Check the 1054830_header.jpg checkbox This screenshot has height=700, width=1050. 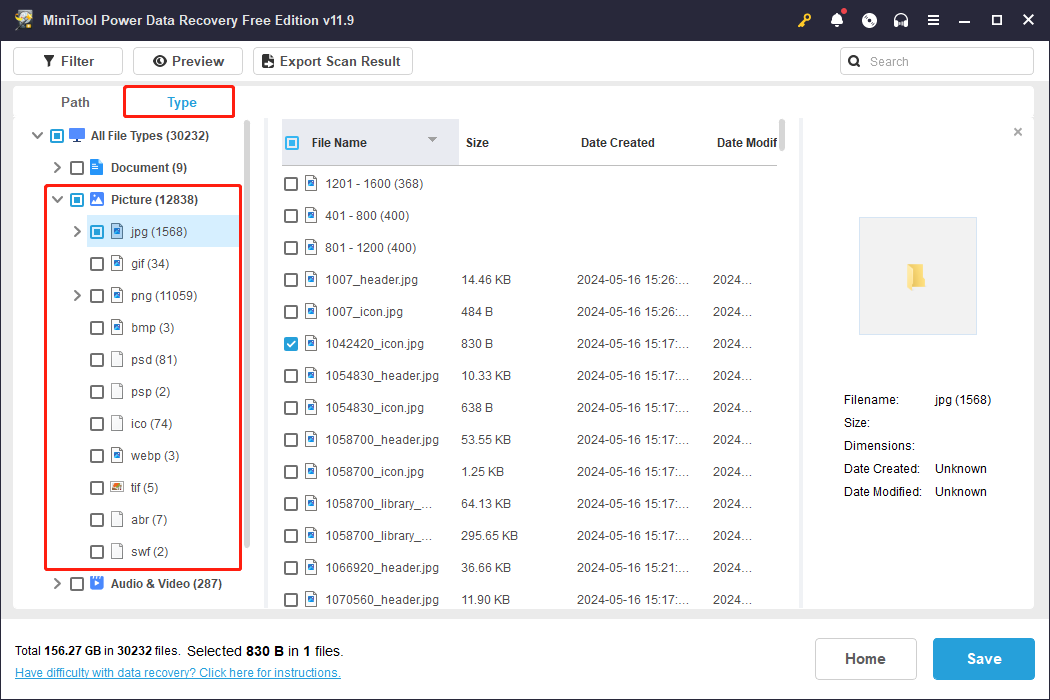click(291, 376)
